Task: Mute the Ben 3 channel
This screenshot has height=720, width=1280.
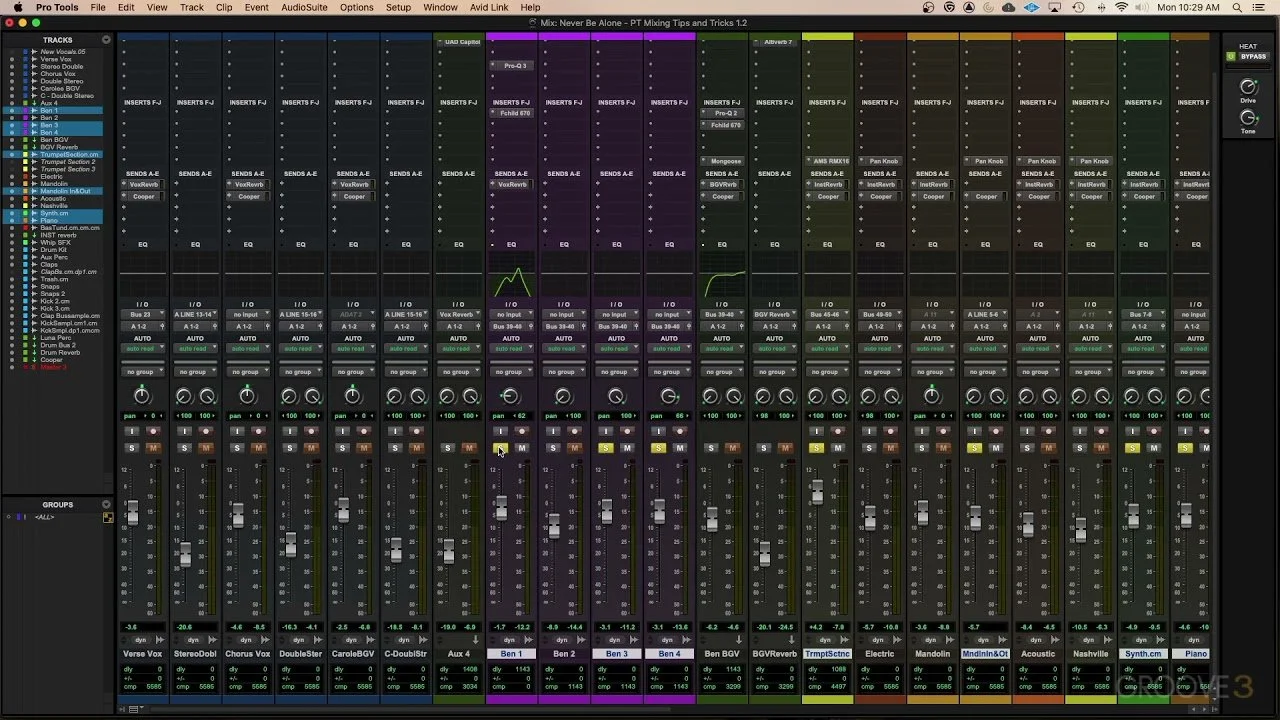Action: tap(627, 448)
